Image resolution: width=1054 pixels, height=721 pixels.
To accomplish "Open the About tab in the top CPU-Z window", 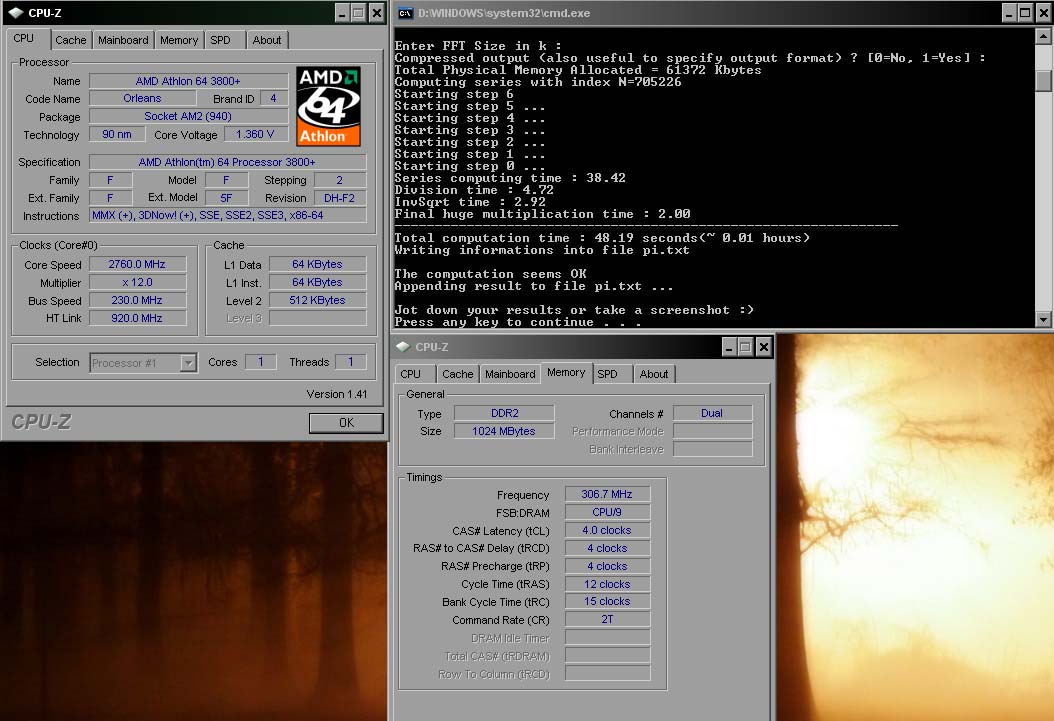I will pyautogui.click(x=267, y=40).
